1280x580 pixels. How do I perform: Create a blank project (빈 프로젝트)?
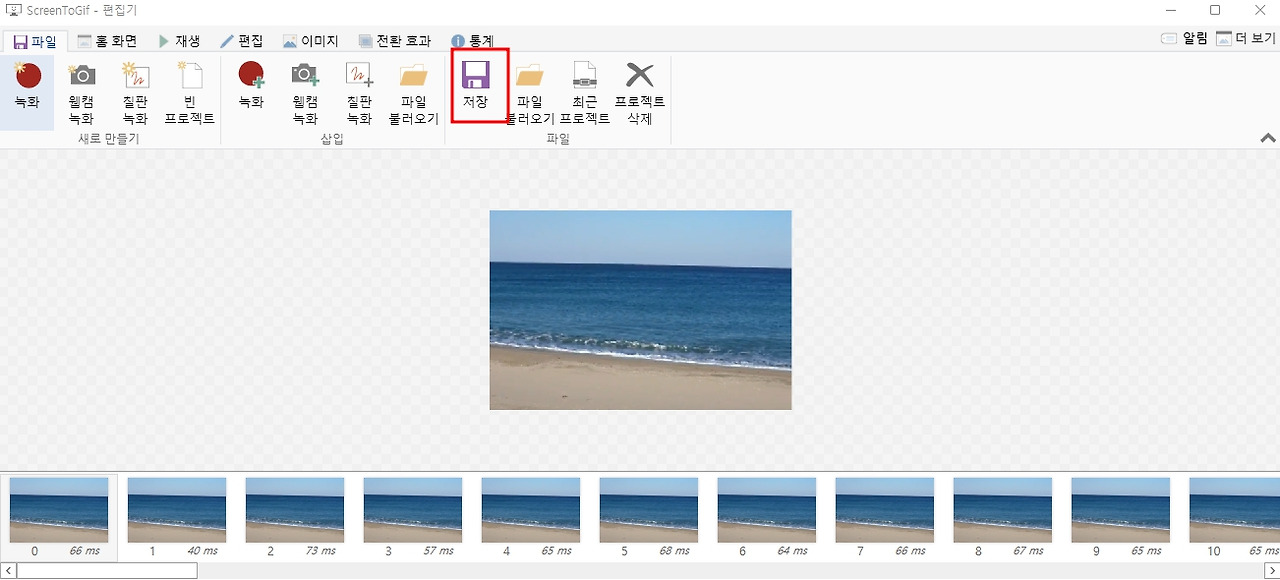pos(188,90)
